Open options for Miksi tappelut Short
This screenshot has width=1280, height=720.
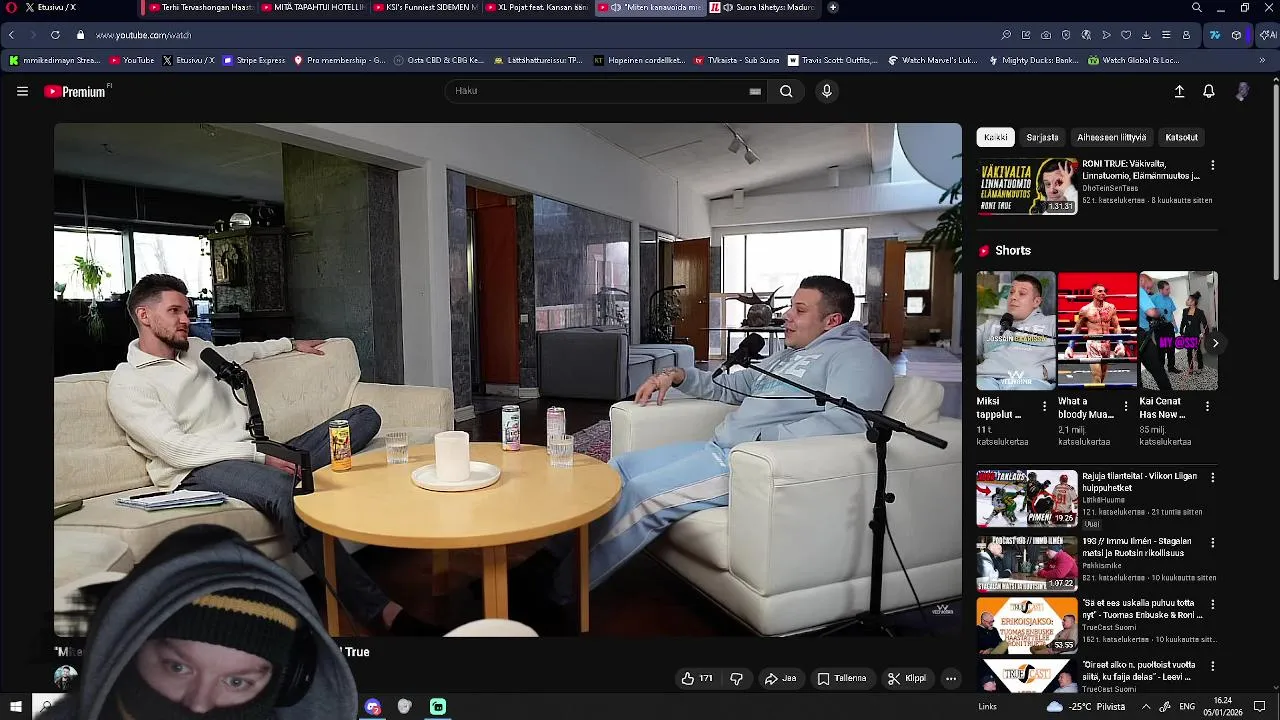coord(1045,406)
